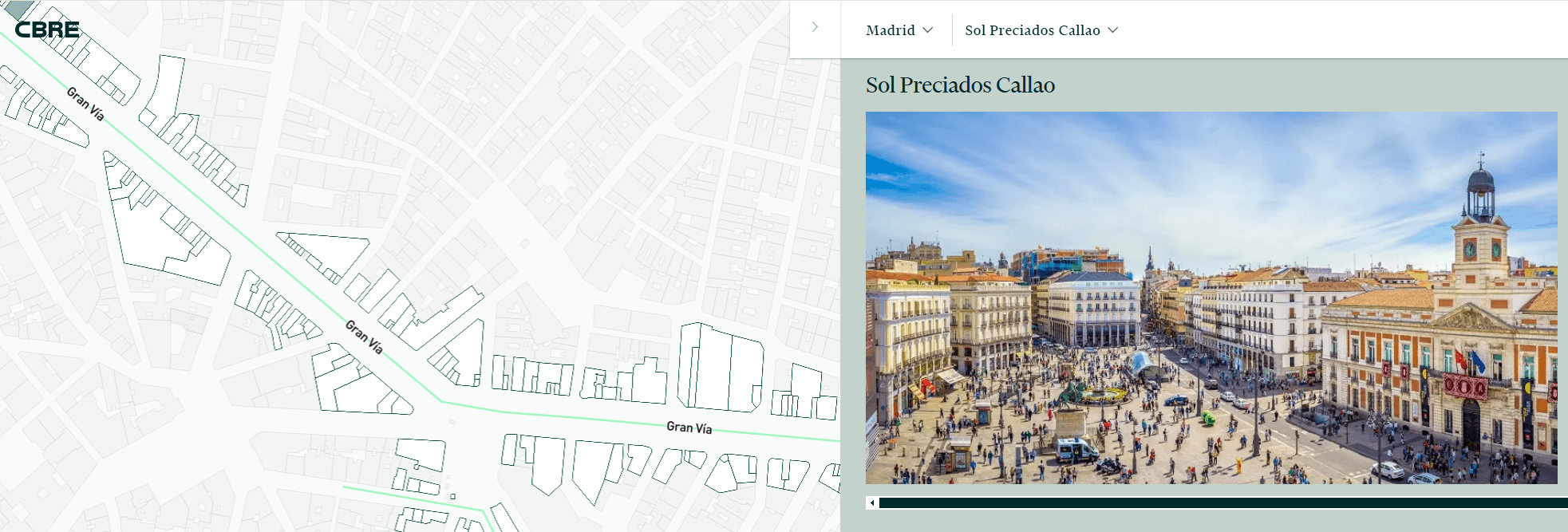Click the tiny square marker near bottom of map

[x=453, y=496]
